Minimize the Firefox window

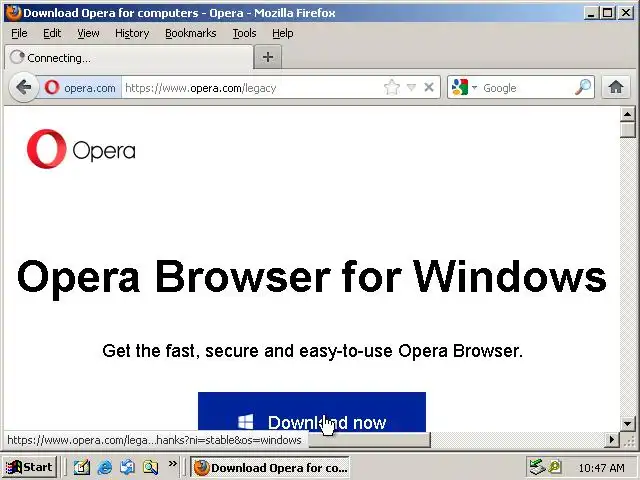590,13
